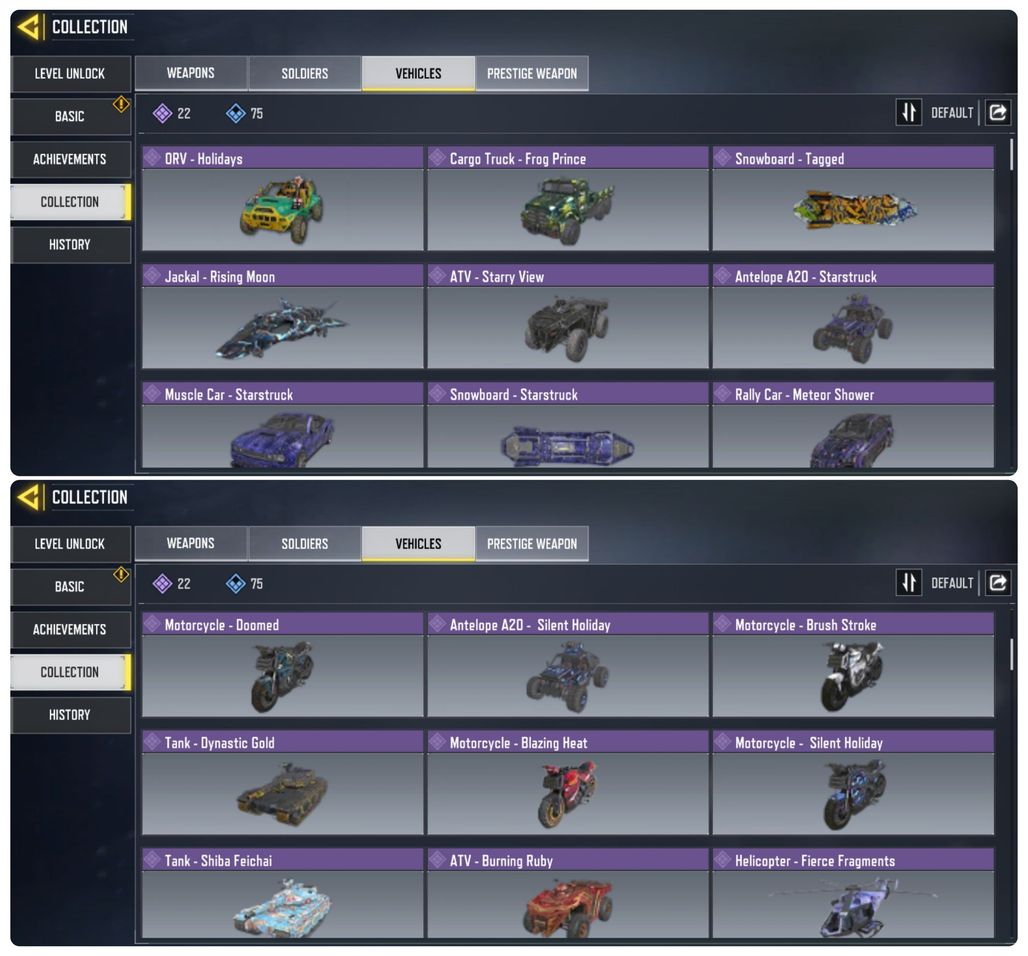
Task: Open Achievements in the upper sidebar
Action: [70, 159]
